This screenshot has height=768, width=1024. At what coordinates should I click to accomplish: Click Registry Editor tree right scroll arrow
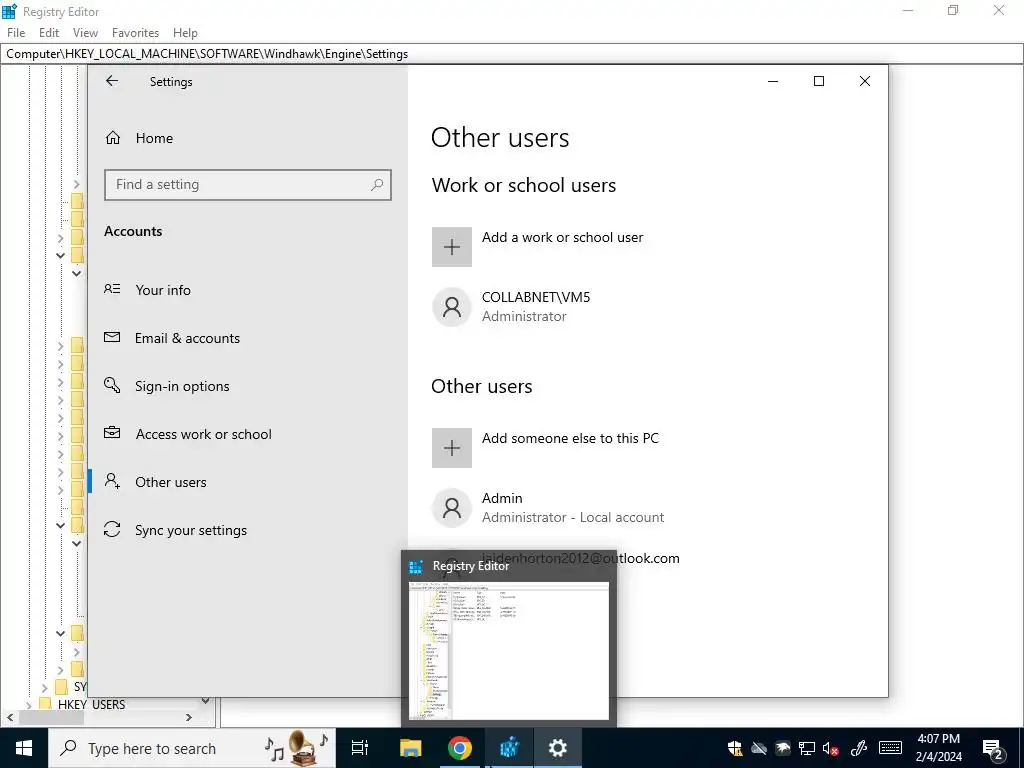[189, 717]
